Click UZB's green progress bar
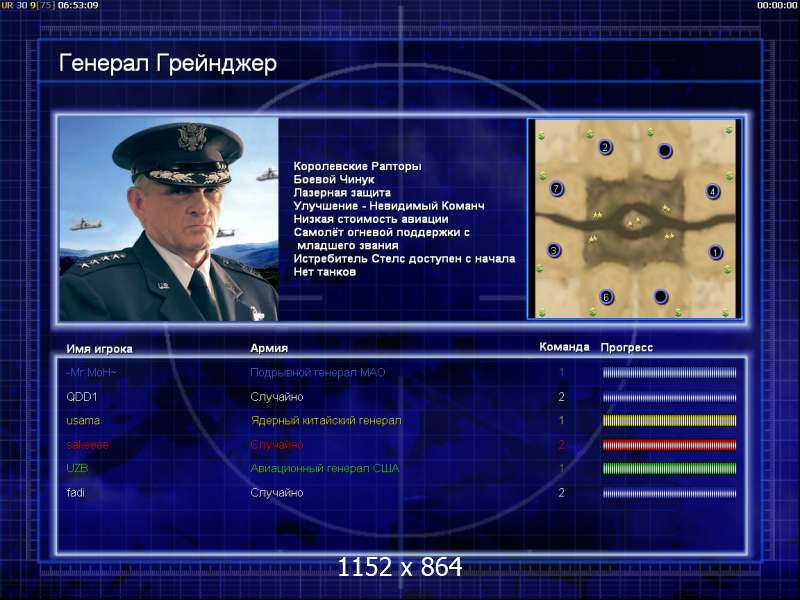This screenshot has height=600, width=800. pos(669,468)
